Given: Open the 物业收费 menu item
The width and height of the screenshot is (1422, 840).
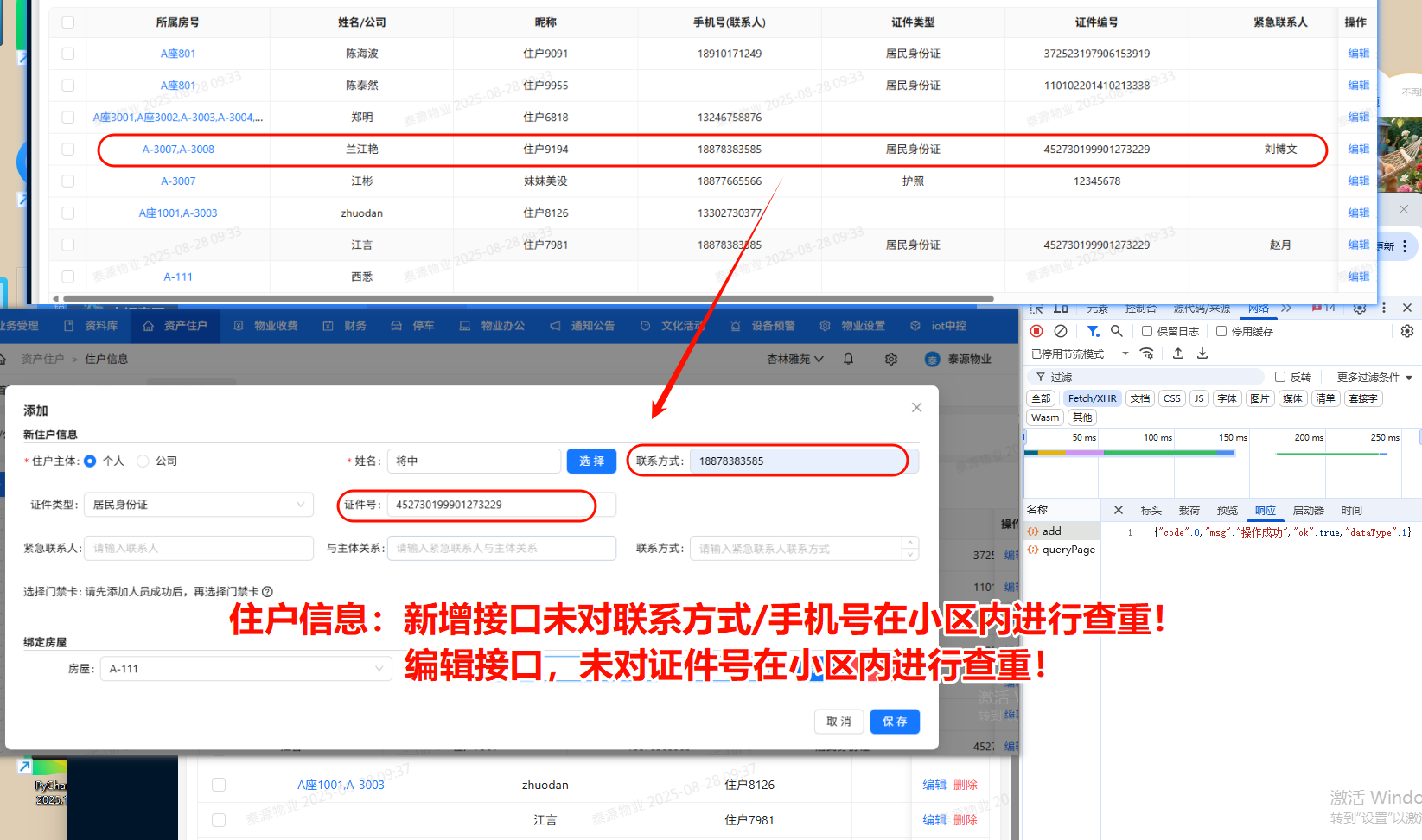Looking at the screenshot, I should pyautogui.click(x=266, y=326).
